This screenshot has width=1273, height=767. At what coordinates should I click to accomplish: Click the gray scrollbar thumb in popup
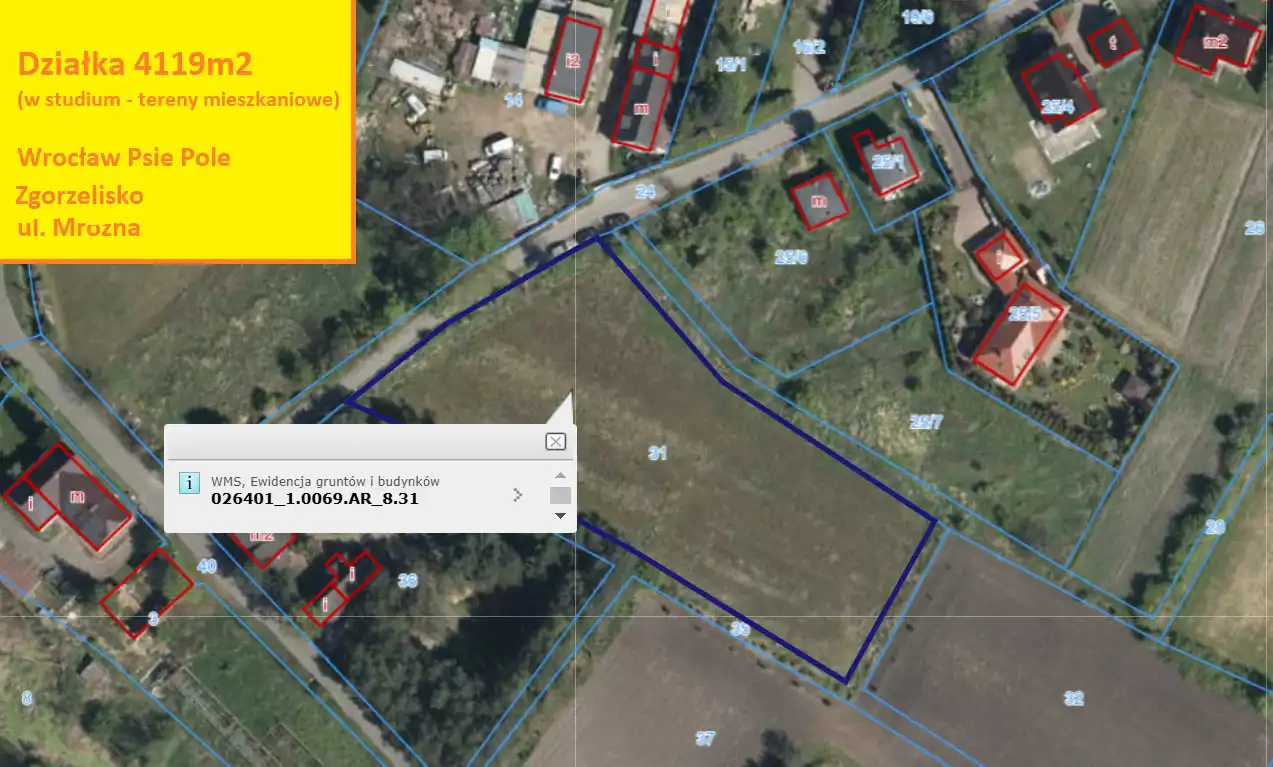[560, 495]
